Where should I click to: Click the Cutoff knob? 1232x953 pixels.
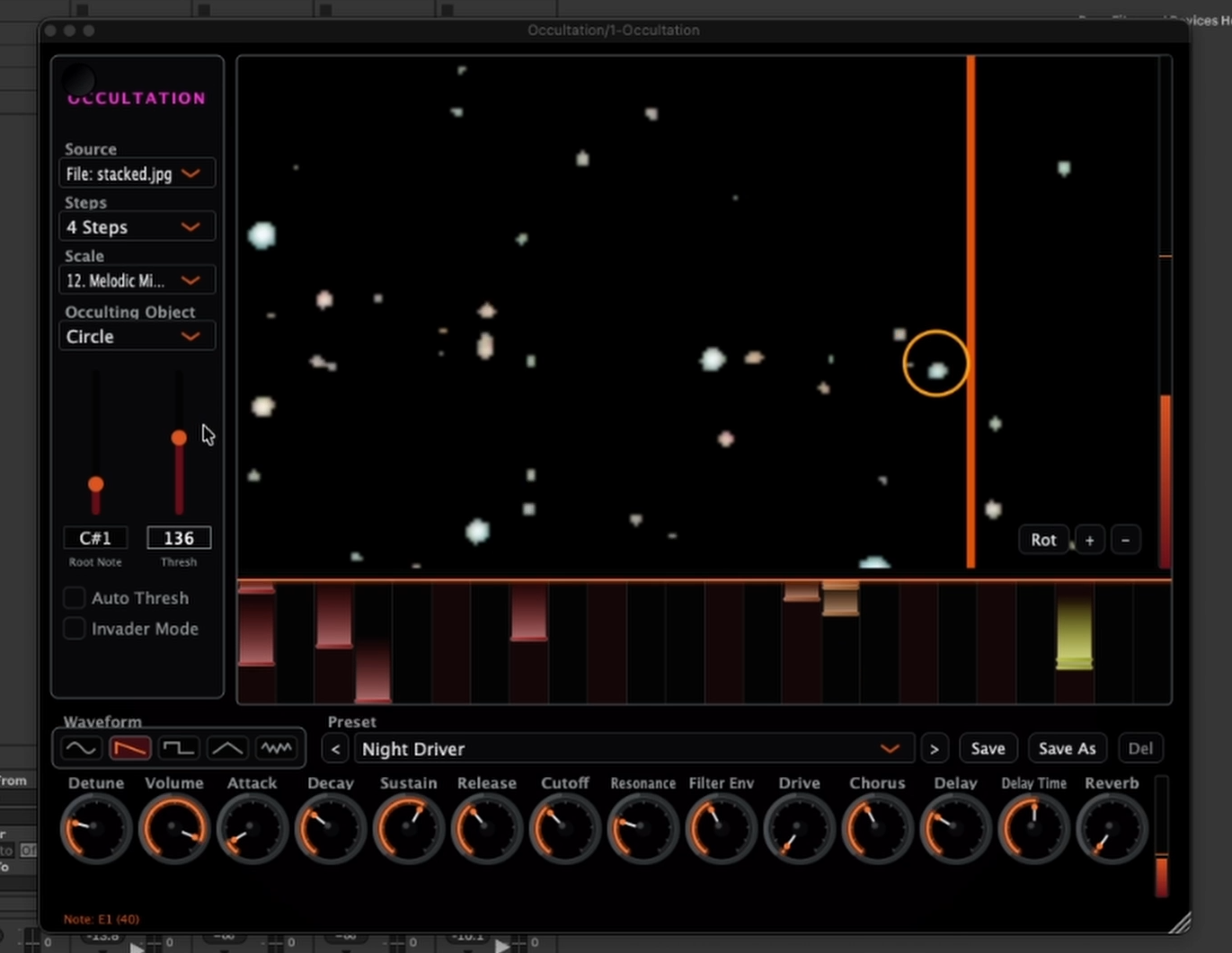tap(564, 829)
